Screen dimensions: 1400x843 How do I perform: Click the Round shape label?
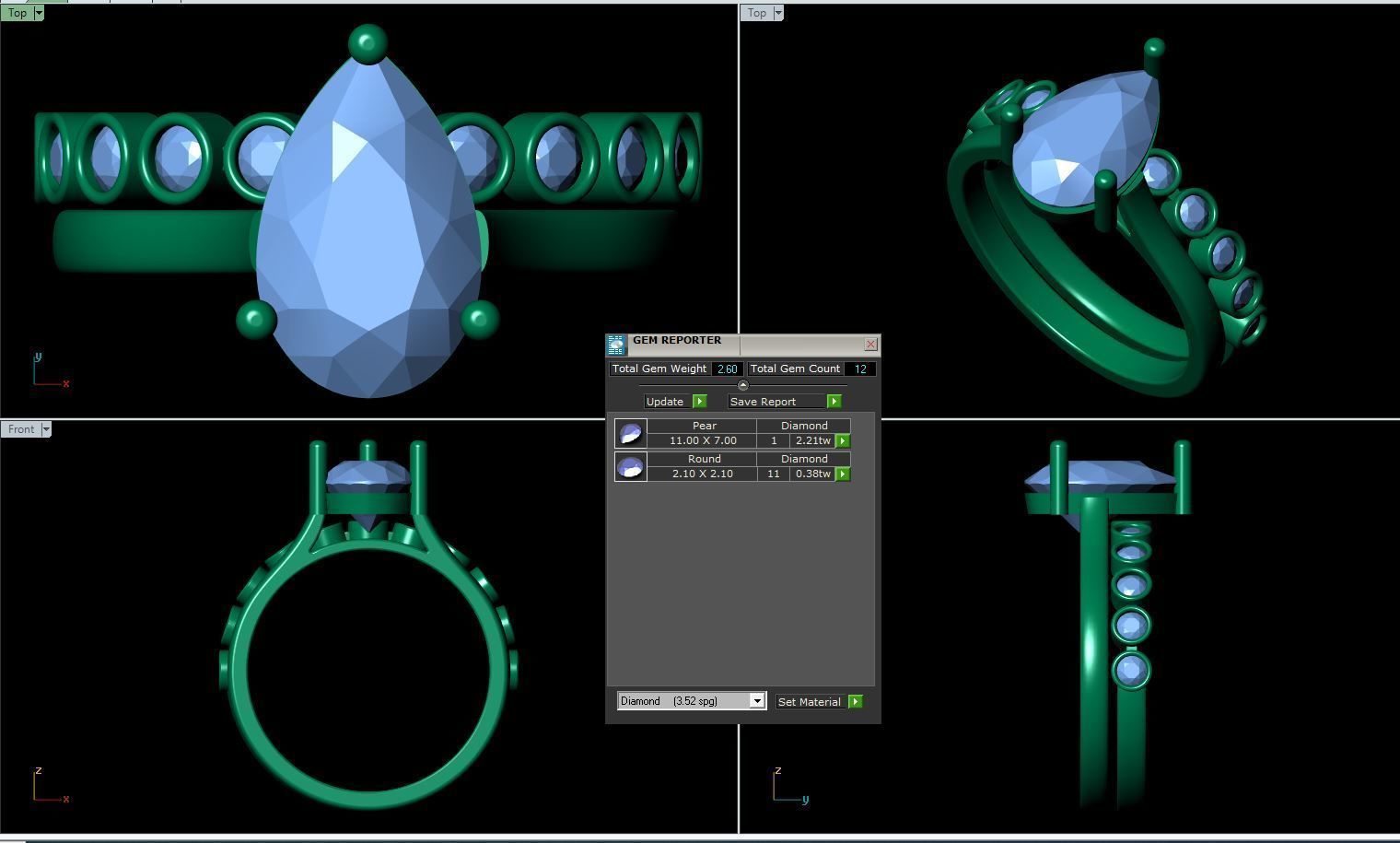pos(705,459)
